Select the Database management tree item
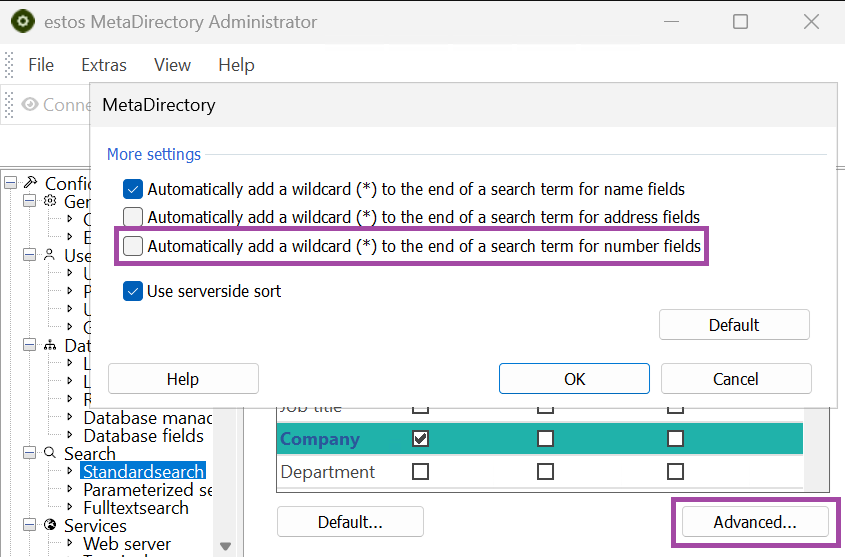The width and height of the screenshot is (845, 557). [x=148, y=417]
